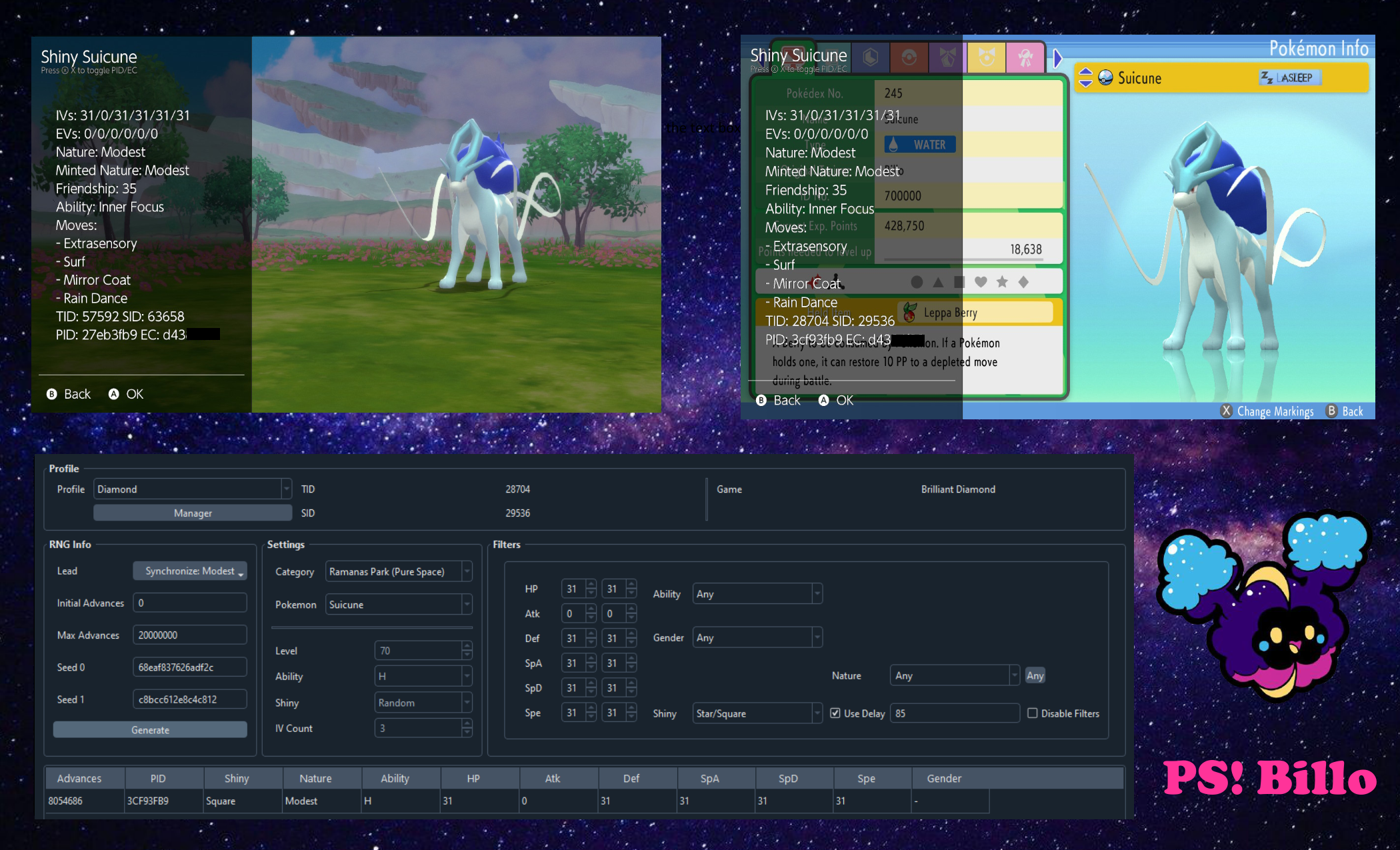Open the Shiny Star/Square filter dropdown
The width and height of the screenshot is (1400, 850).
click(757, 713)
